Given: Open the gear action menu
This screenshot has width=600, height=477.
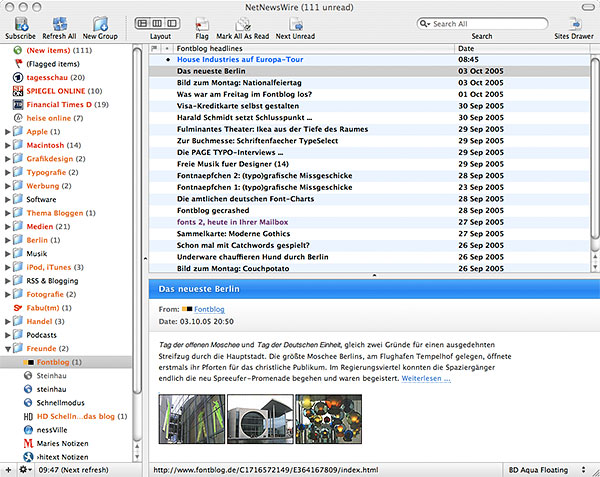Looking at the screenshot, I should pos(25,470).
